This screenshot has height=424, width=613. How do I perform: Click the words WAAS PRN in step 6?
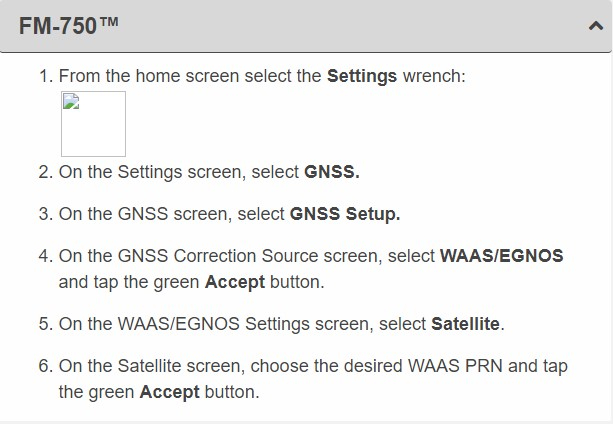click(x=455, y=366)
